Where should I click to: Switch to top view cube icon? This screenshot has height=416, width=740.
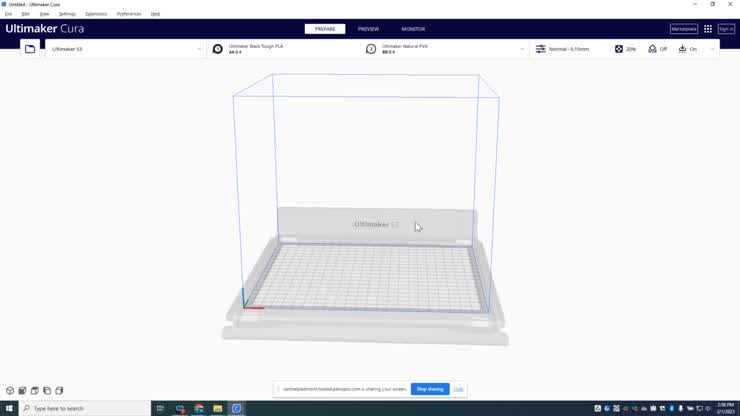click(x=34, y=391)
